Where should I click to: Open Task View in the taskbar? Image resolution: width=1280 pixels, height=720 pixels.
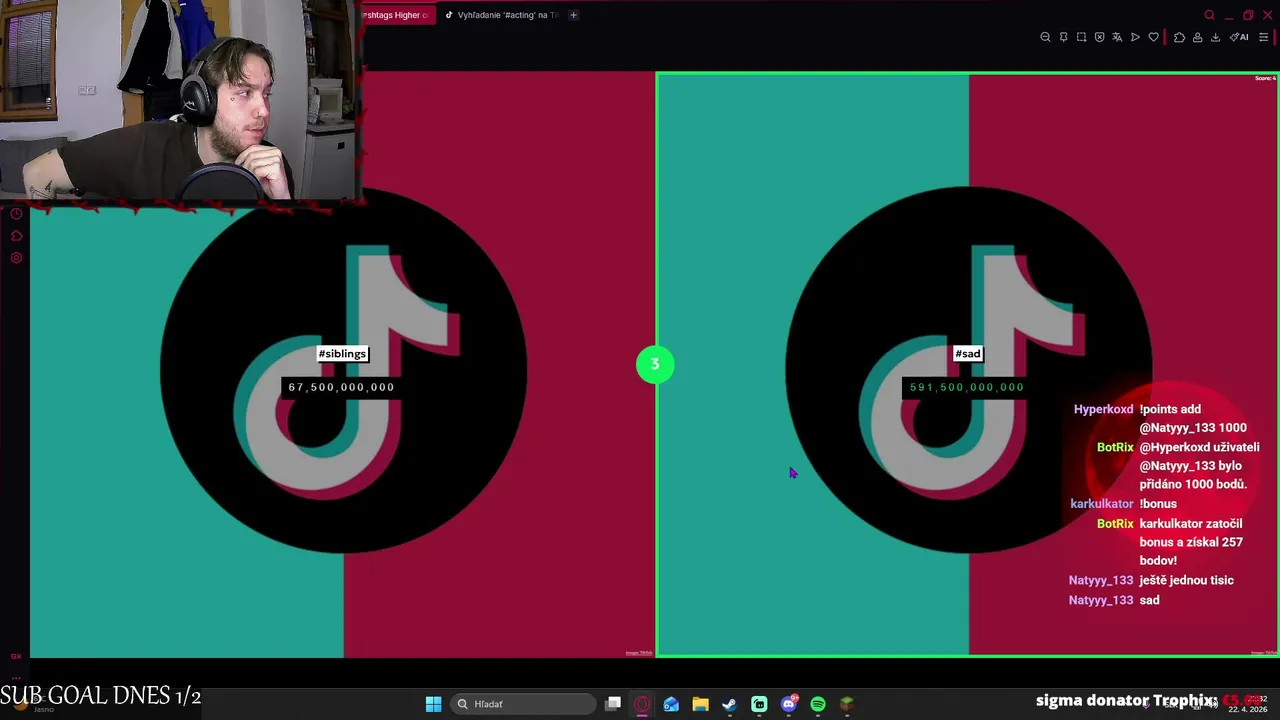(x=613, y=704)
